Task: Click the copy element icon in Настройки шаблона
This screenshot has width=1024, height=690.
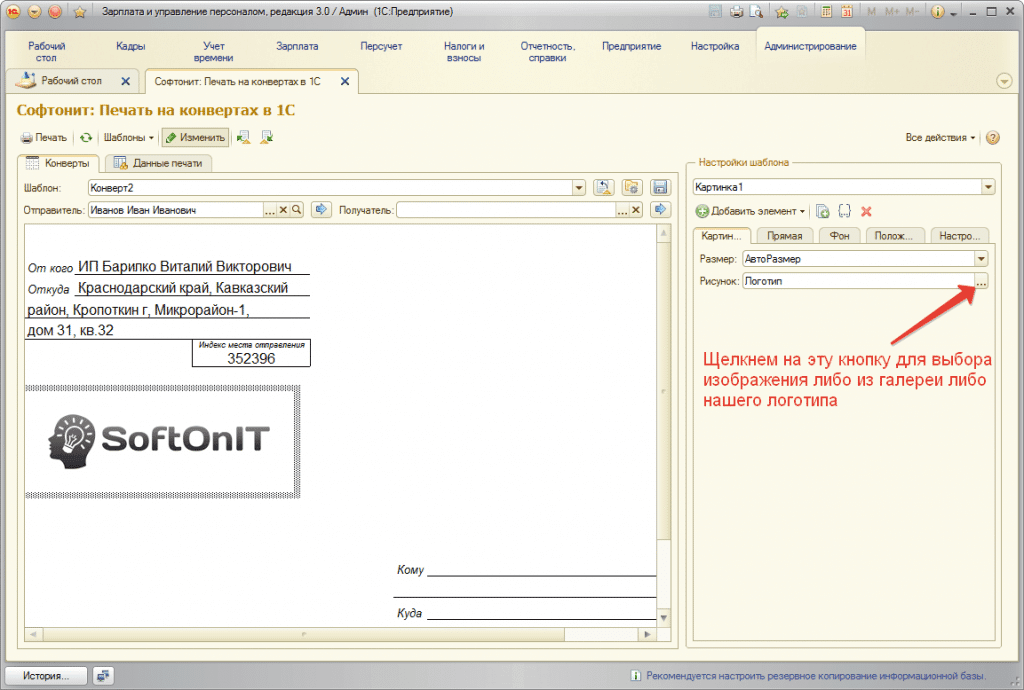Action: 823,212
